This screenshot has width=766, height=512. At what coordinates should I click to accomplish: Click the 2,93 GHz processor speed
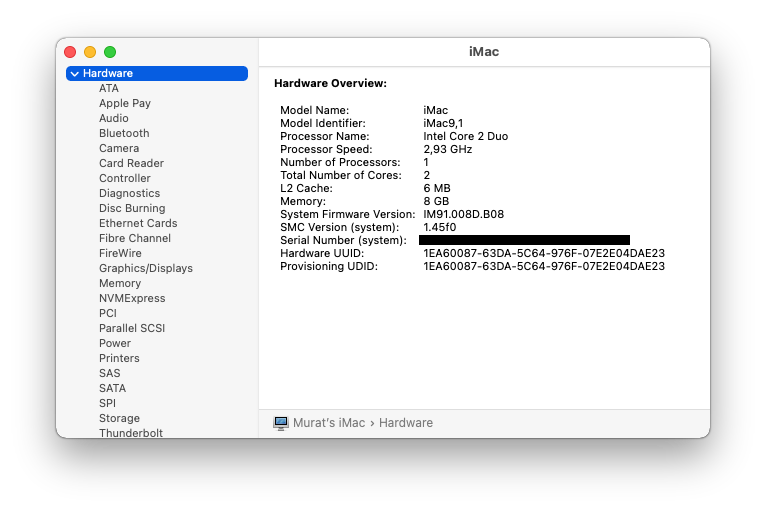click(447, 149)
